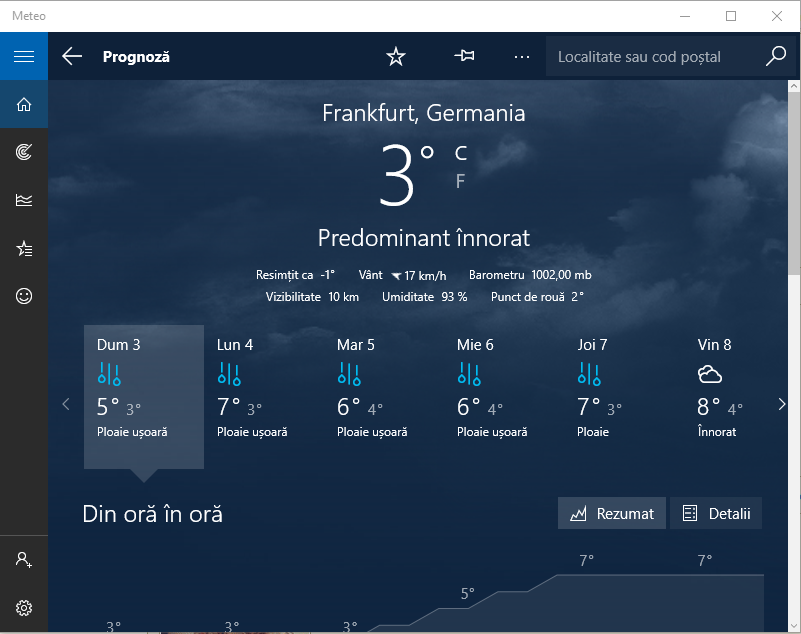Select the Dum 3 forecast day
801x634 pixels.
pos(144,396)
